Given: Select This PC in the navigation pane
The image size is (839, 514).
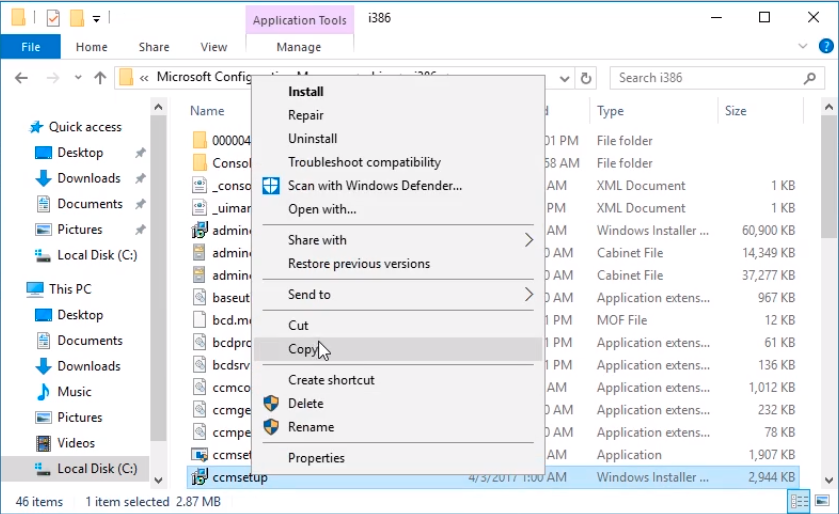Looking at the screenshot, I should (70, 289).
